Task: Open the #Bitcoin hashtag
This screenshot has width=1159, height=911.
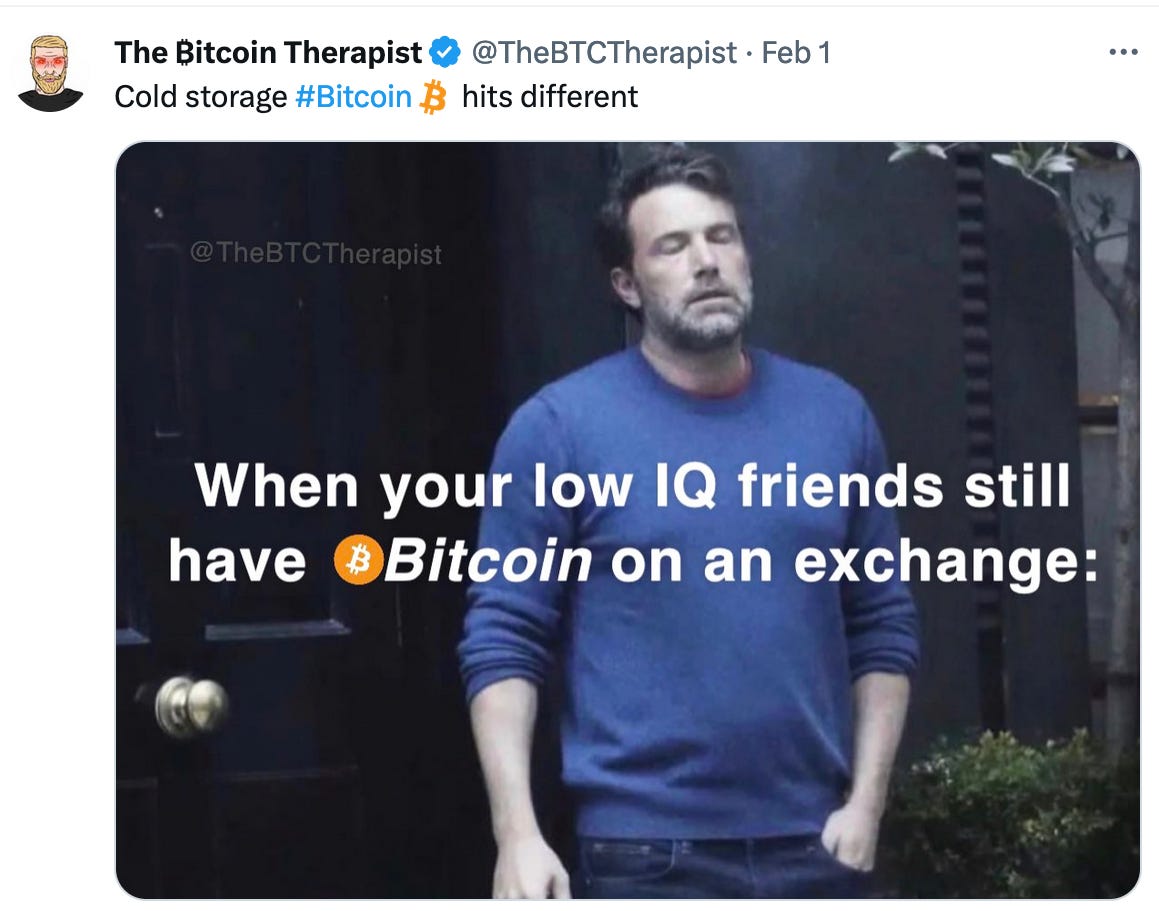Action: pyautogui.click(x=353, y=97)
